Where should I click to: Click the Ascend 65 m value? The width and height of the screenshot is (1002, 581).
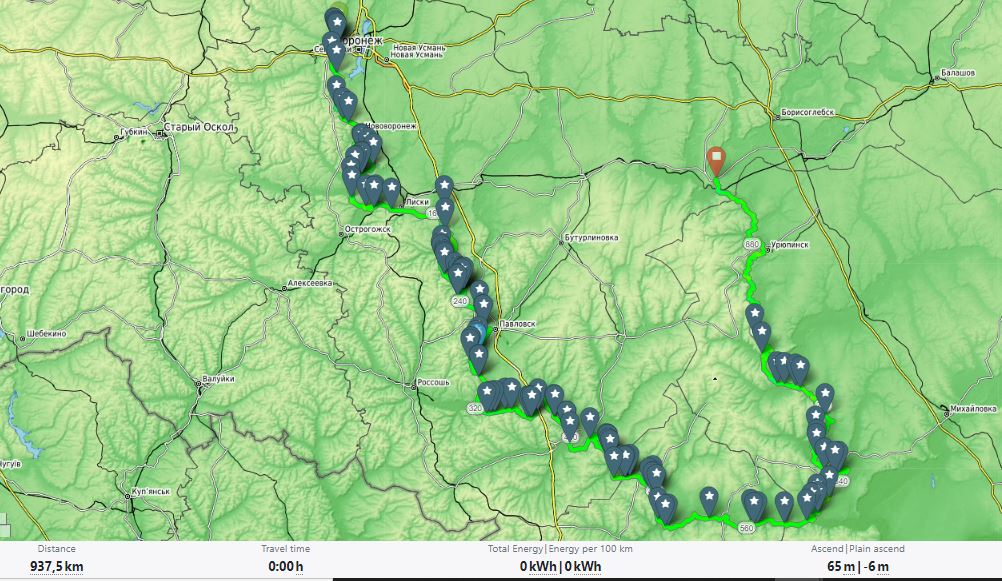840,566
